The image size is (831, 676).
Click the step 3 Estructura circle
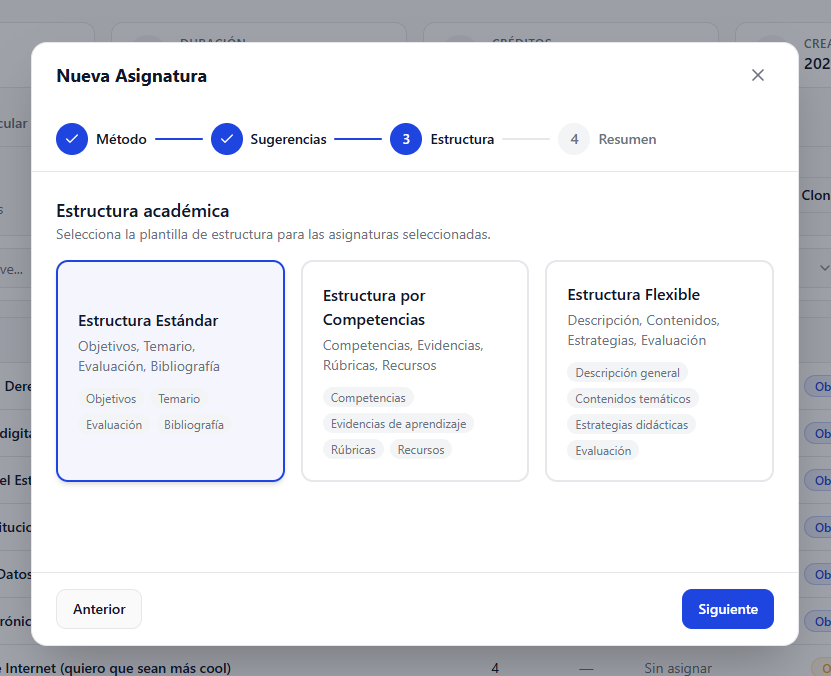tap(406, 139)
